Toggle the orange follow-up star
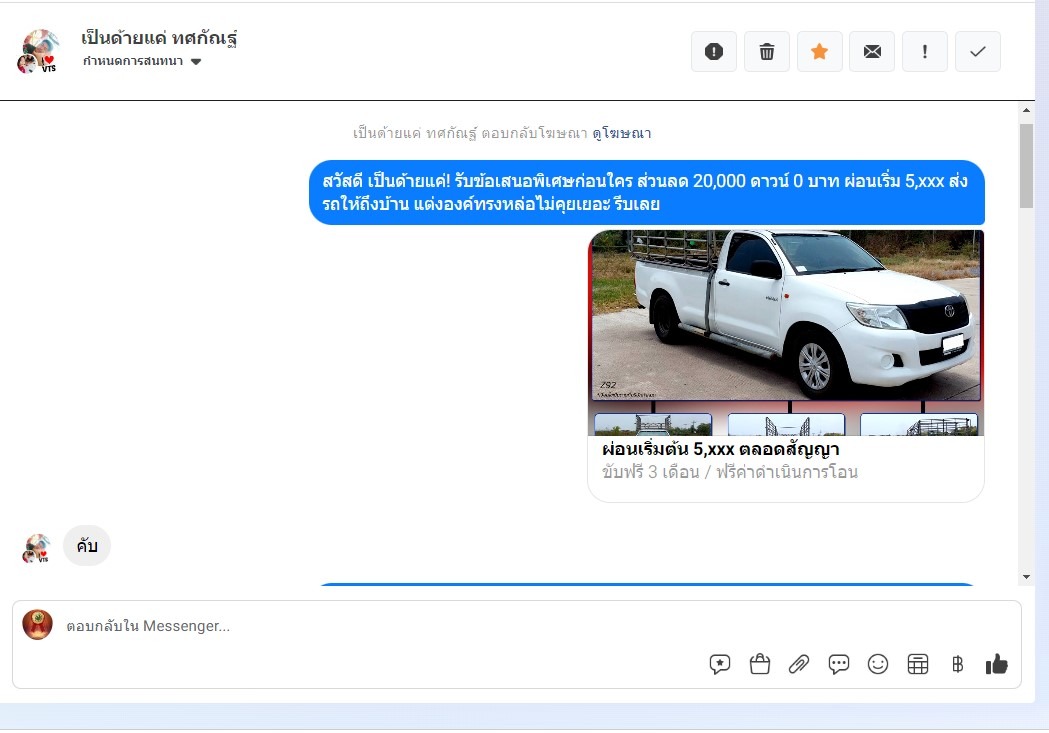1049x733 pixels. (x=819, y=52)
